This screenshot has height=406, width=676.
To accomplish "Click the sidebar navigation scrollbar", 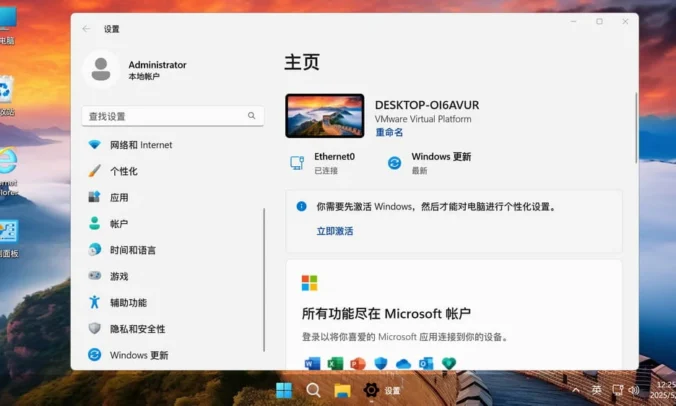I will coord(264,280).
